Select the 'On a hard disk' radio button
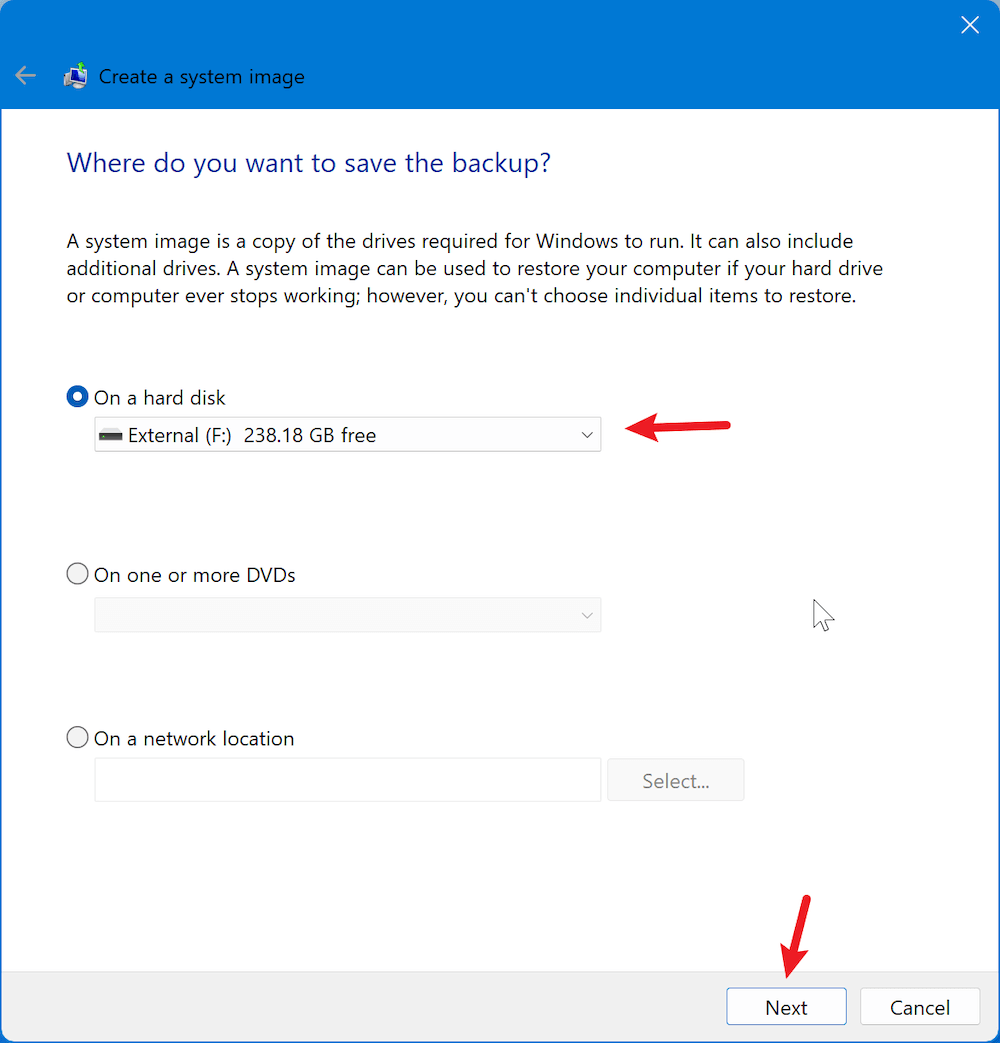This screenshot has height=1043, width=1000. coord(77,397)
